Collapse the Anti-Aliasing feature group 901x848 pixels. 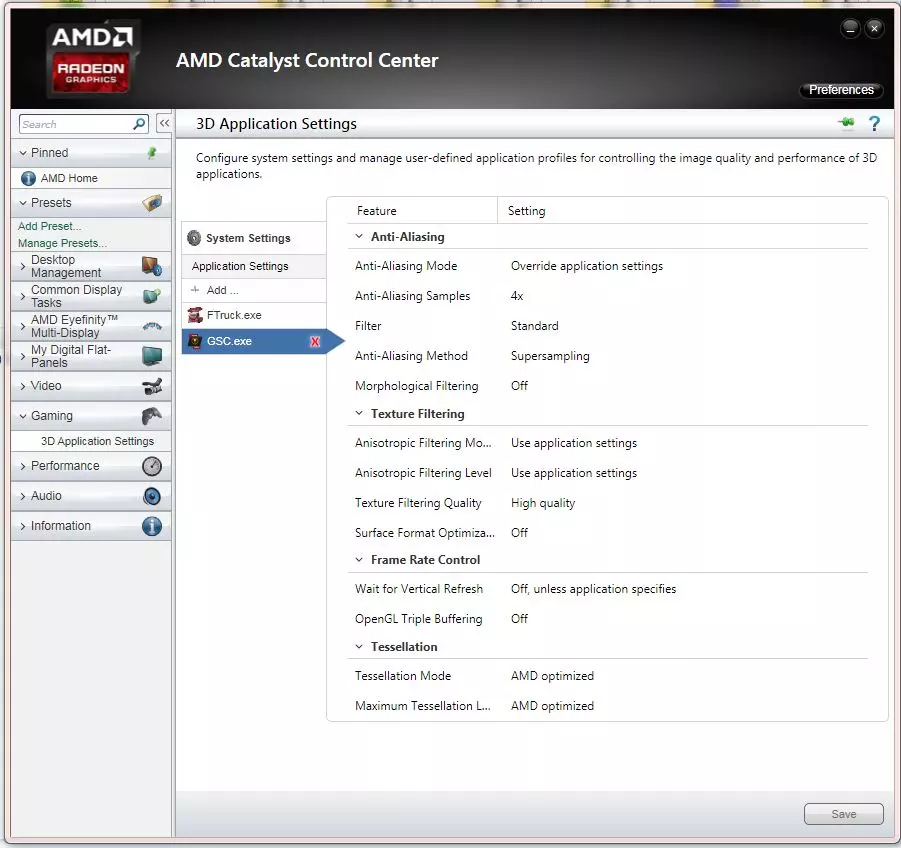click(359, 236)
